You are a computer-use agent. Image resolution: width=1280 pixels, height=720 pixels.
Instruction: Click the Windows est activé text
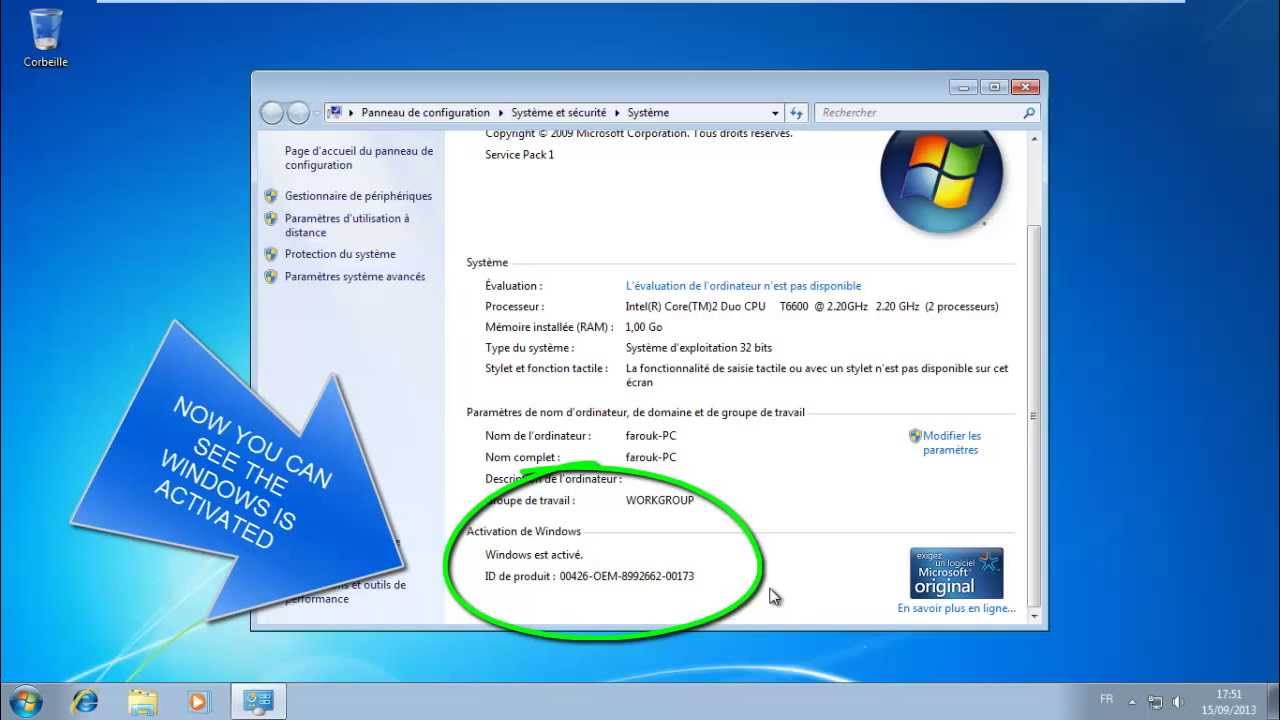click(x=534, y=555)
